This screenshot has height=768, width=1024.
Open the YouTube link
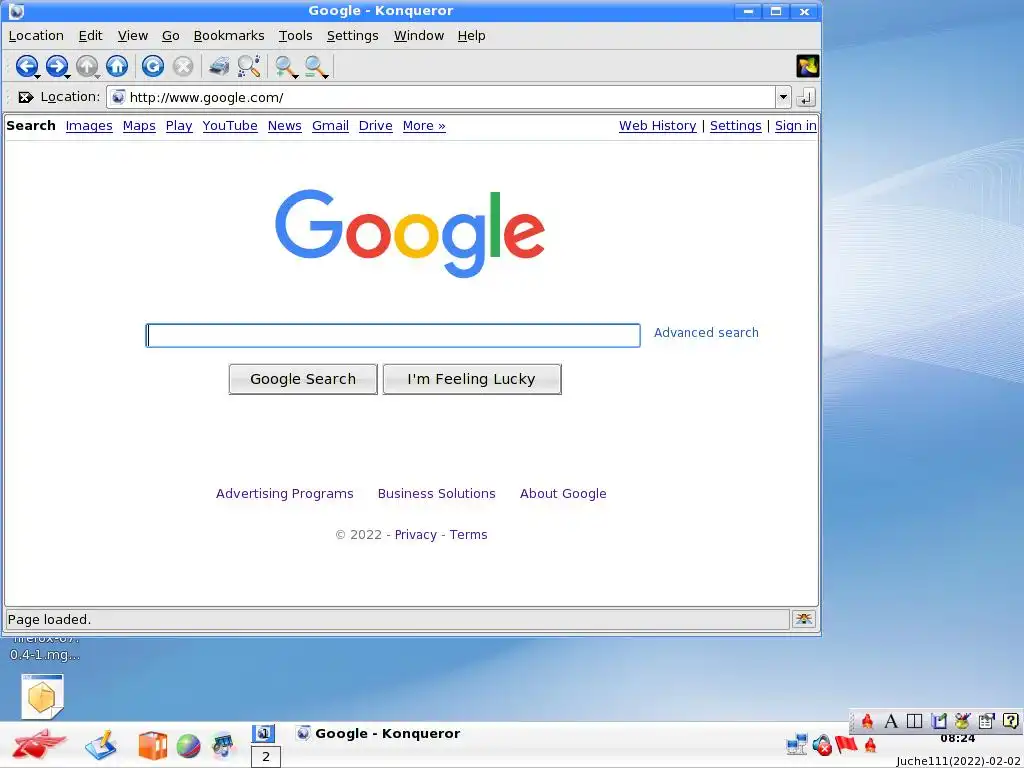[230, 125]
